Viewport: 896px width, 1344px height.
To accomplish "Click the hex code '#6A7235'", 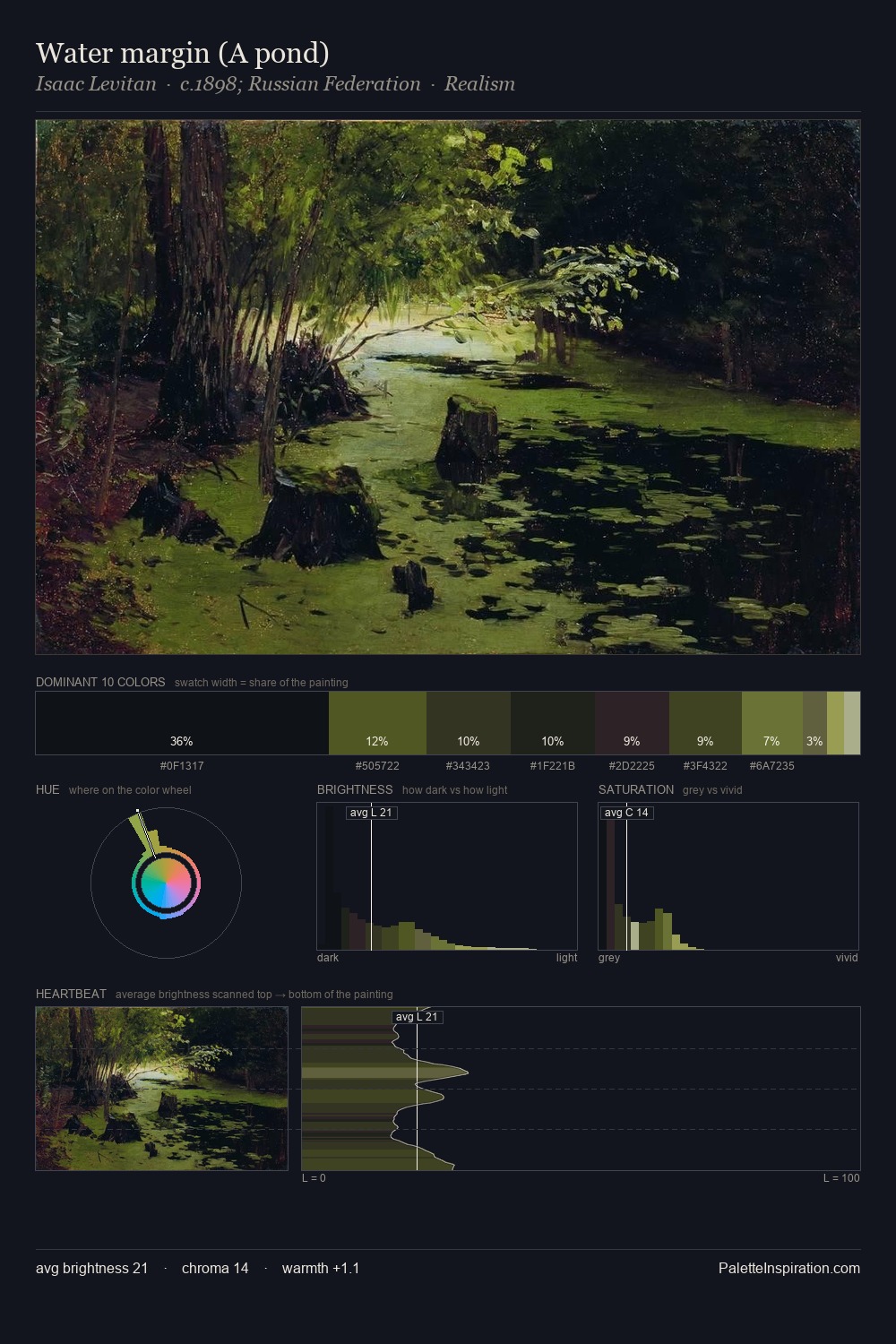I will click(x=771, y=766).
